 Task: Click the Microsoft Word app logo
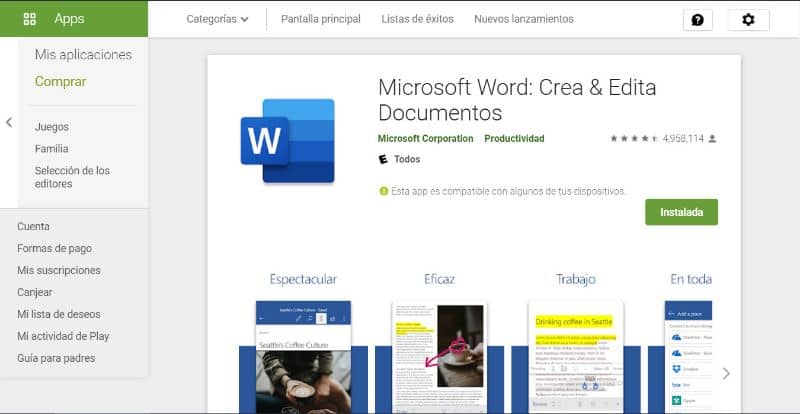coord(288,141)
